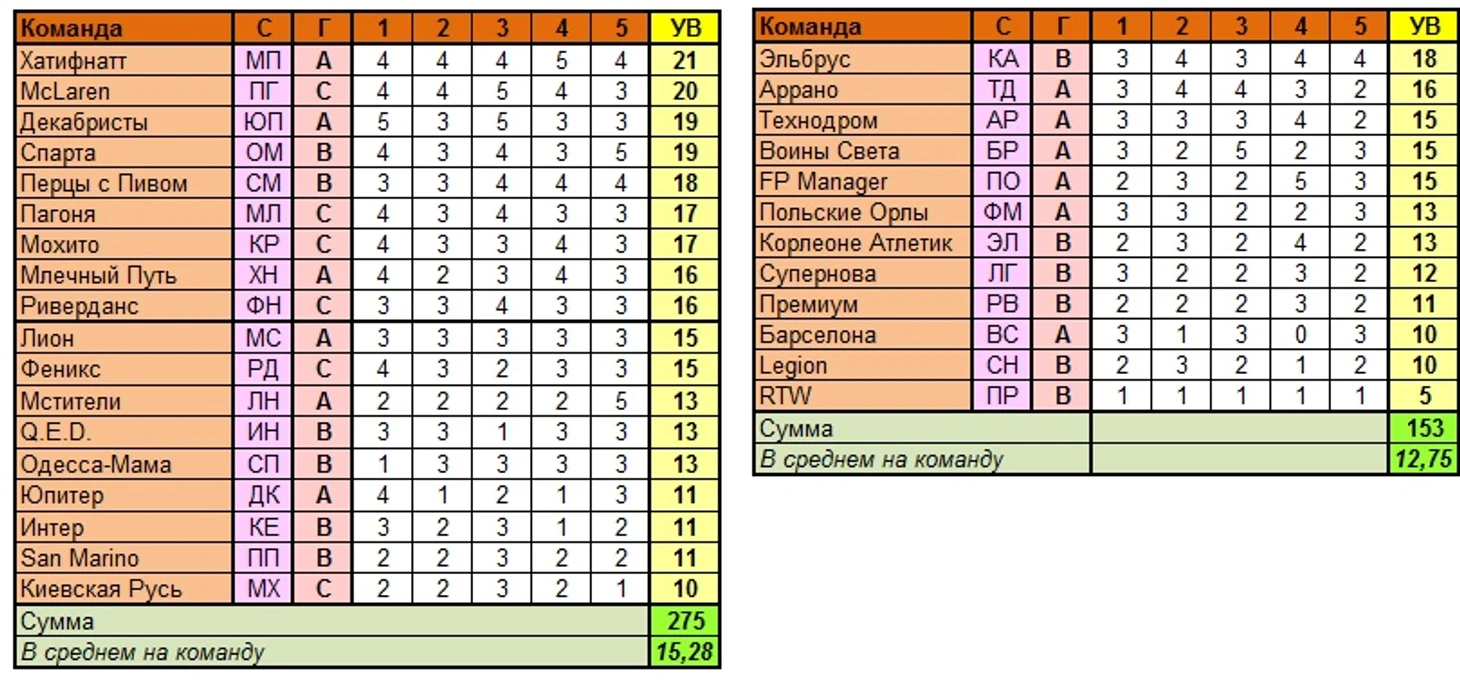Select the Корлеоне Атлетик cell
1460x687 pixels.
(862, 243)
